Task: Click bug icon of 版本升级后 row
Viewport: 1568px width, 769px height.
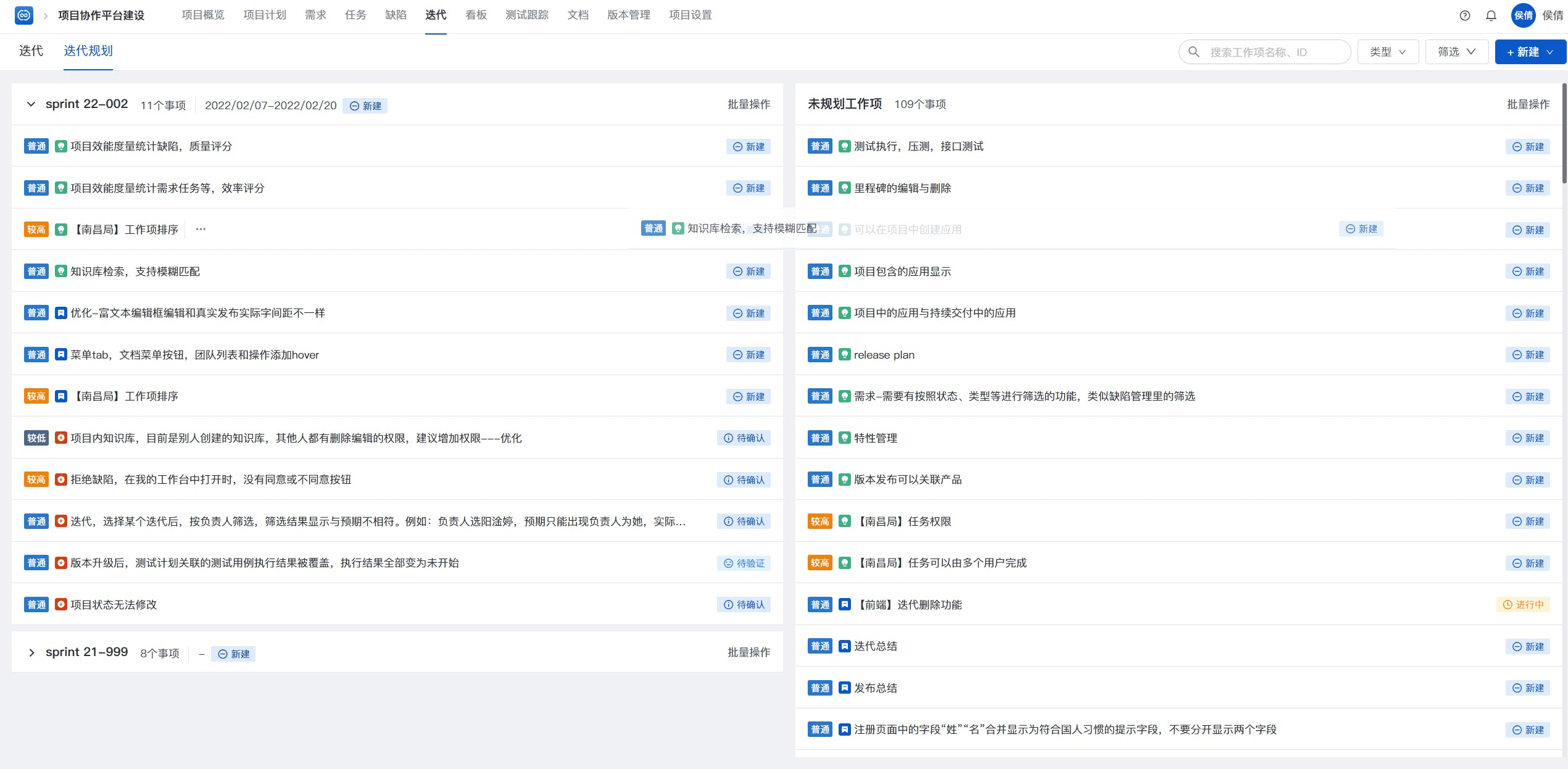Action: tap(60, 563)
